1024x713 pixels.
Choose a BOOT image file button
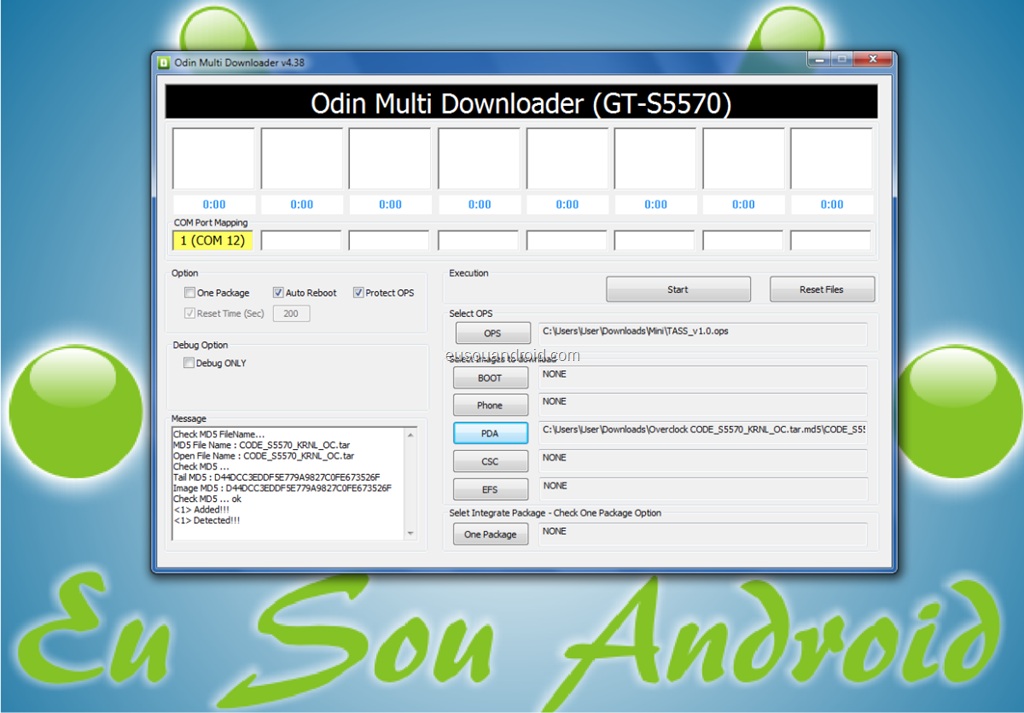coord(490,378)
